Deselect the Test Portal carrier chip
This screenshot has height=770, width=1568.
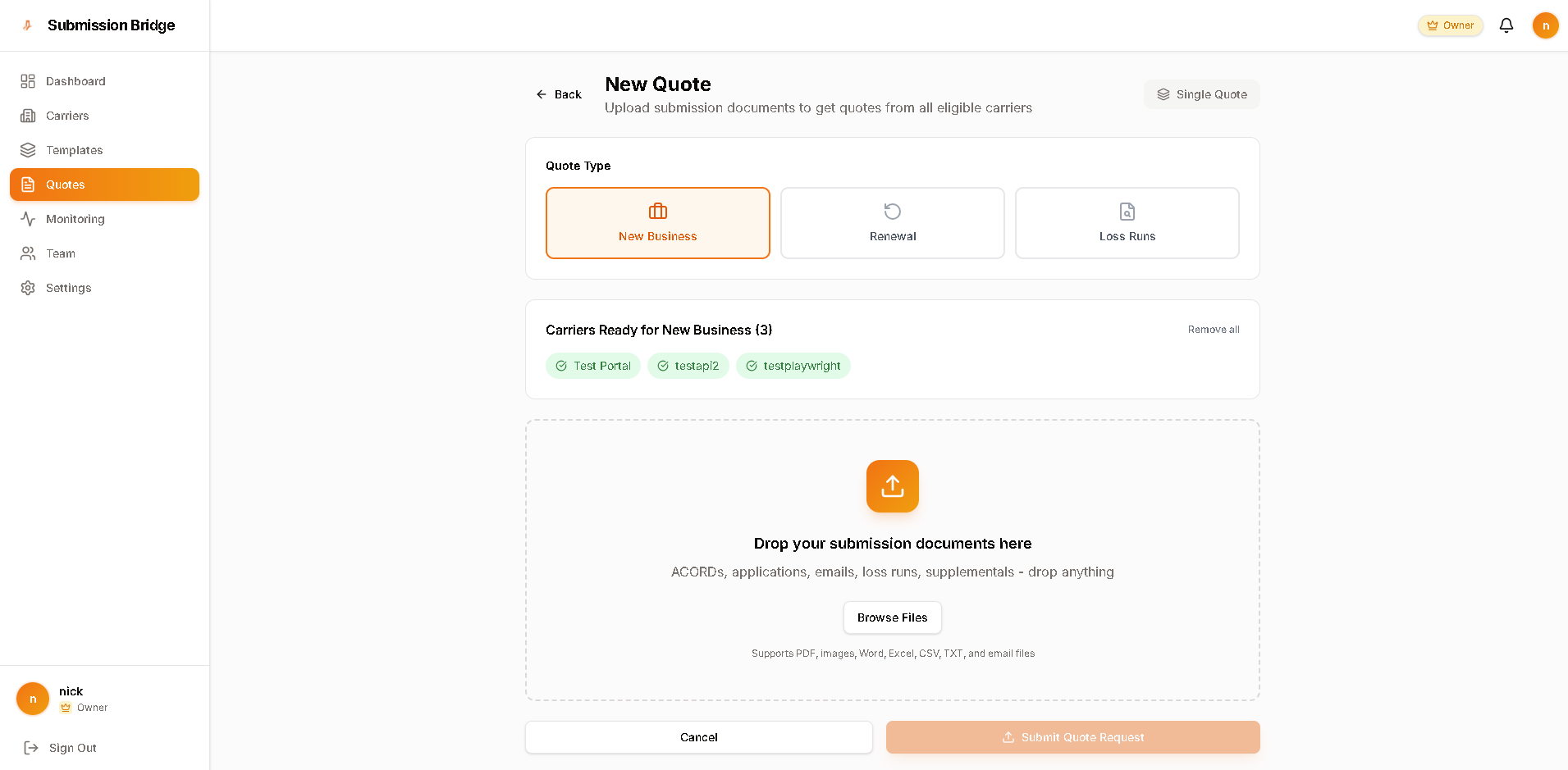(x=593, y=366)
